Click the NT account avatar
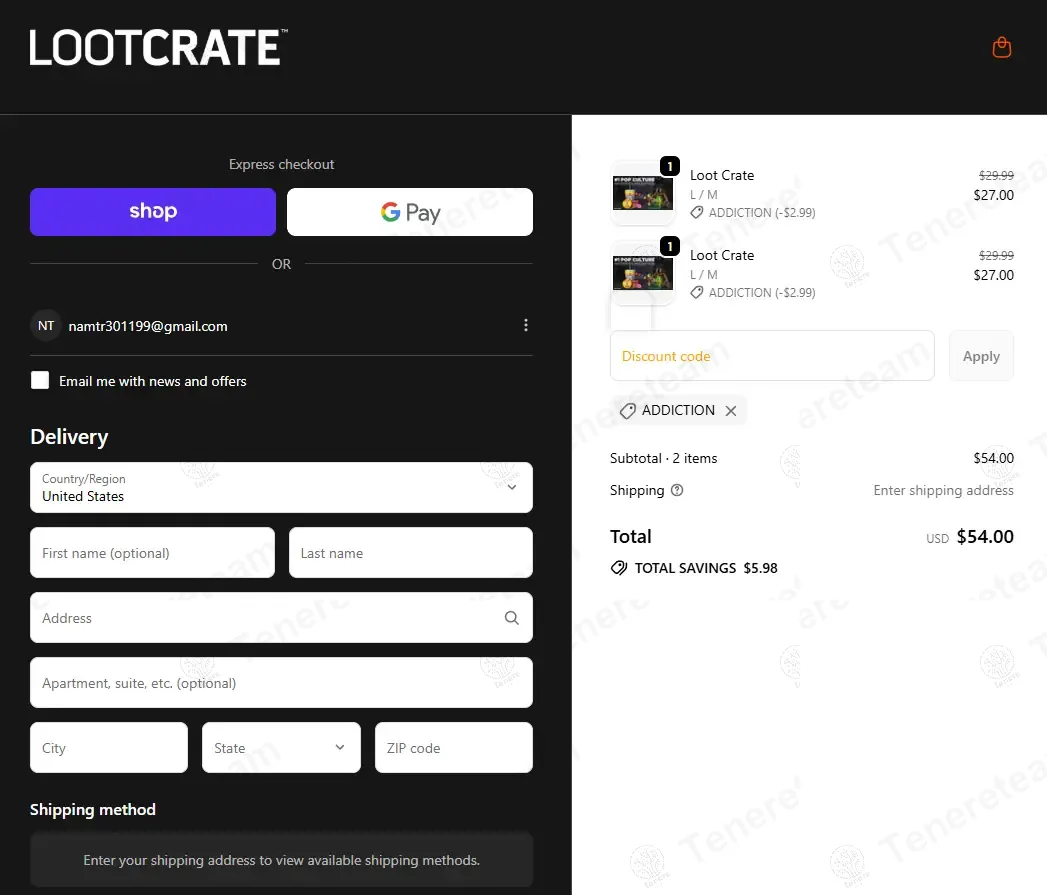 pos(46,325)
